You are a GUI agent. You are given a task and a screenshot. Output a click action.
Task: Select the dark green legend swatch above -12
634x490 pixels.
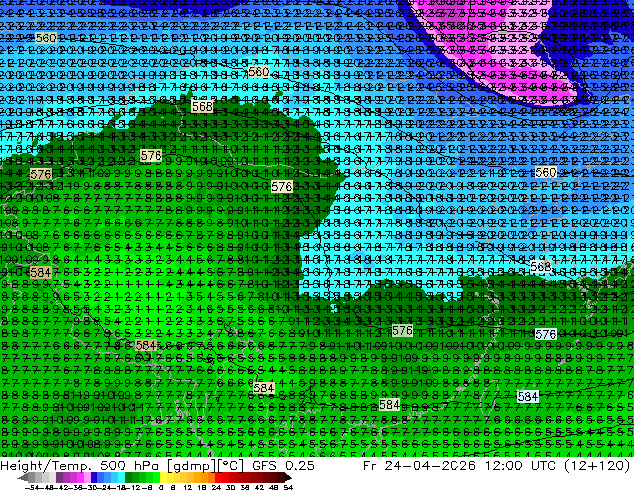point(129,477)
